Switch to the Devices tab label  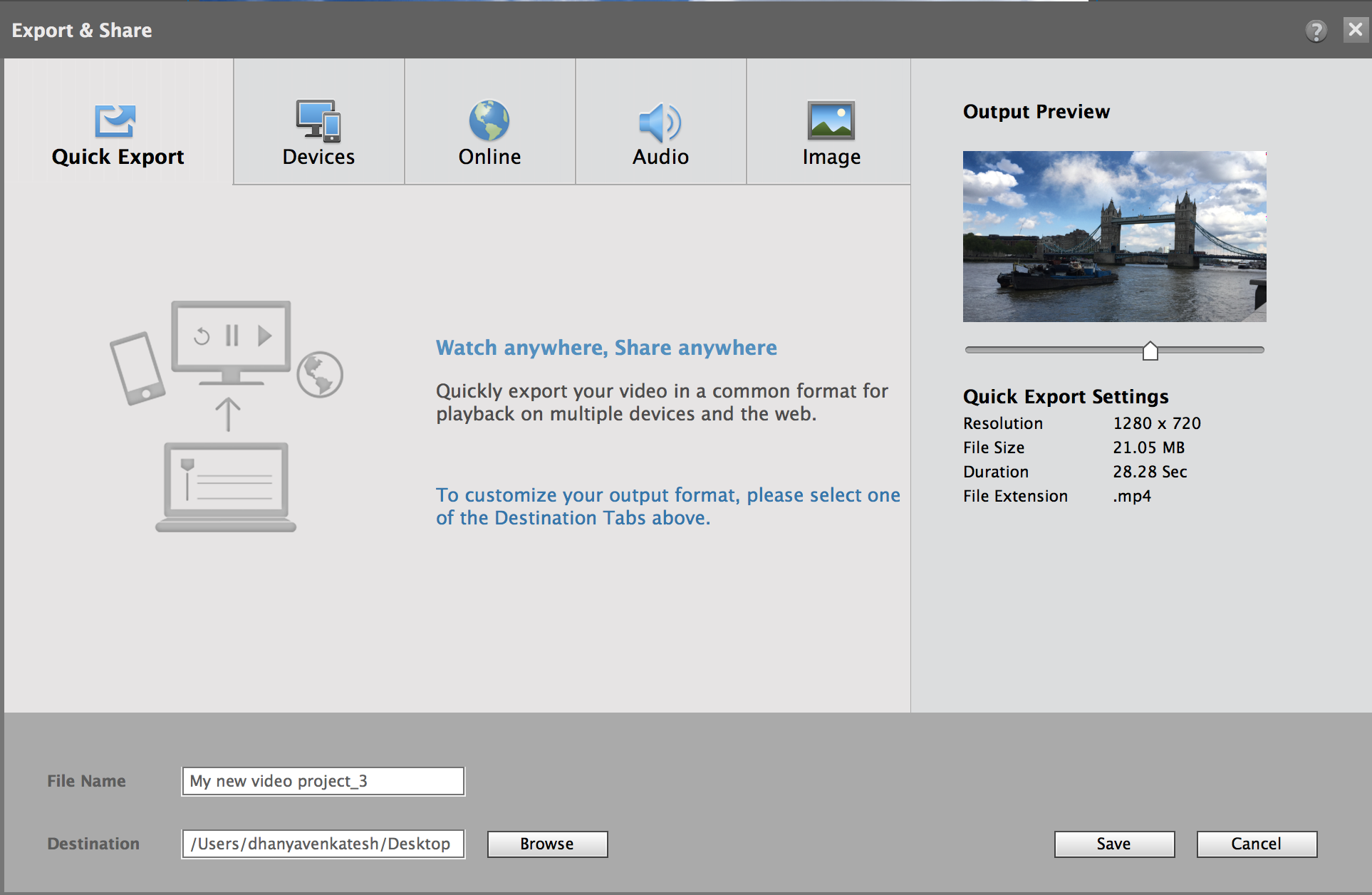(x=318, y=157)
